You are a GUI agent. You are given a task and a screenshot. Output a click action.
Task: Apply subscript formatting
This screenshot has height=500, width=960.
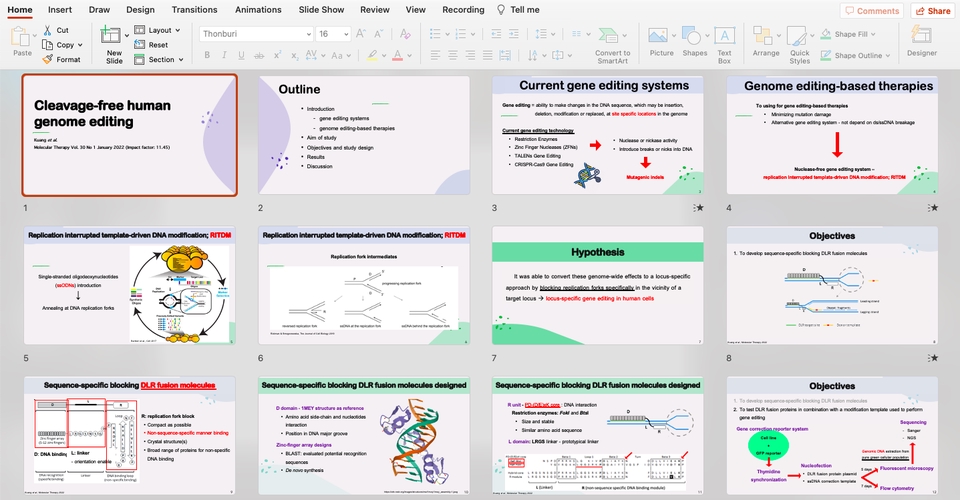pyautogui.click(x=294, y=55)
